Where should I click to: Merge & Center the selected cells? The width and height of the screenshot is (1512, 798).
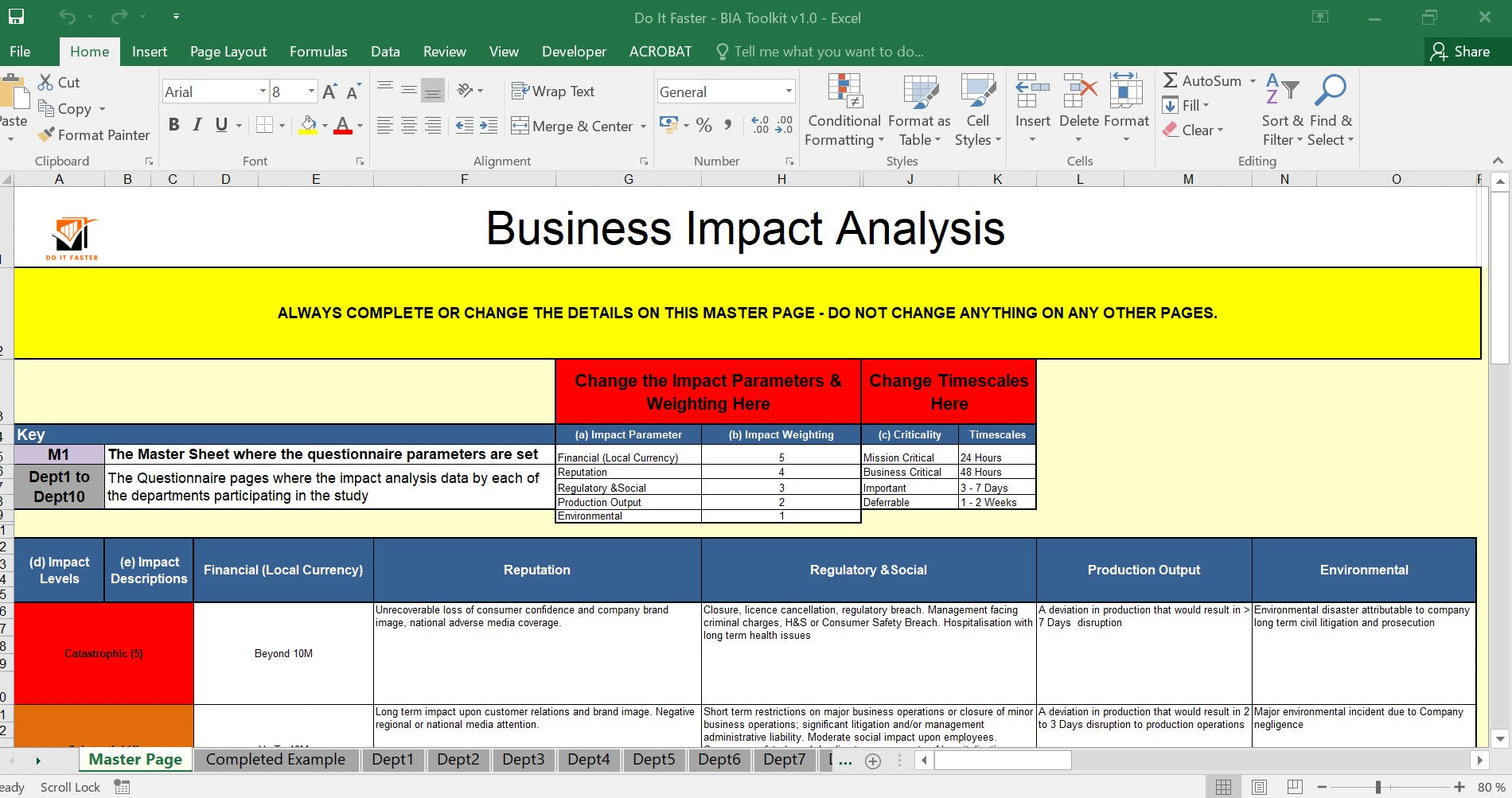coord(572,126)
